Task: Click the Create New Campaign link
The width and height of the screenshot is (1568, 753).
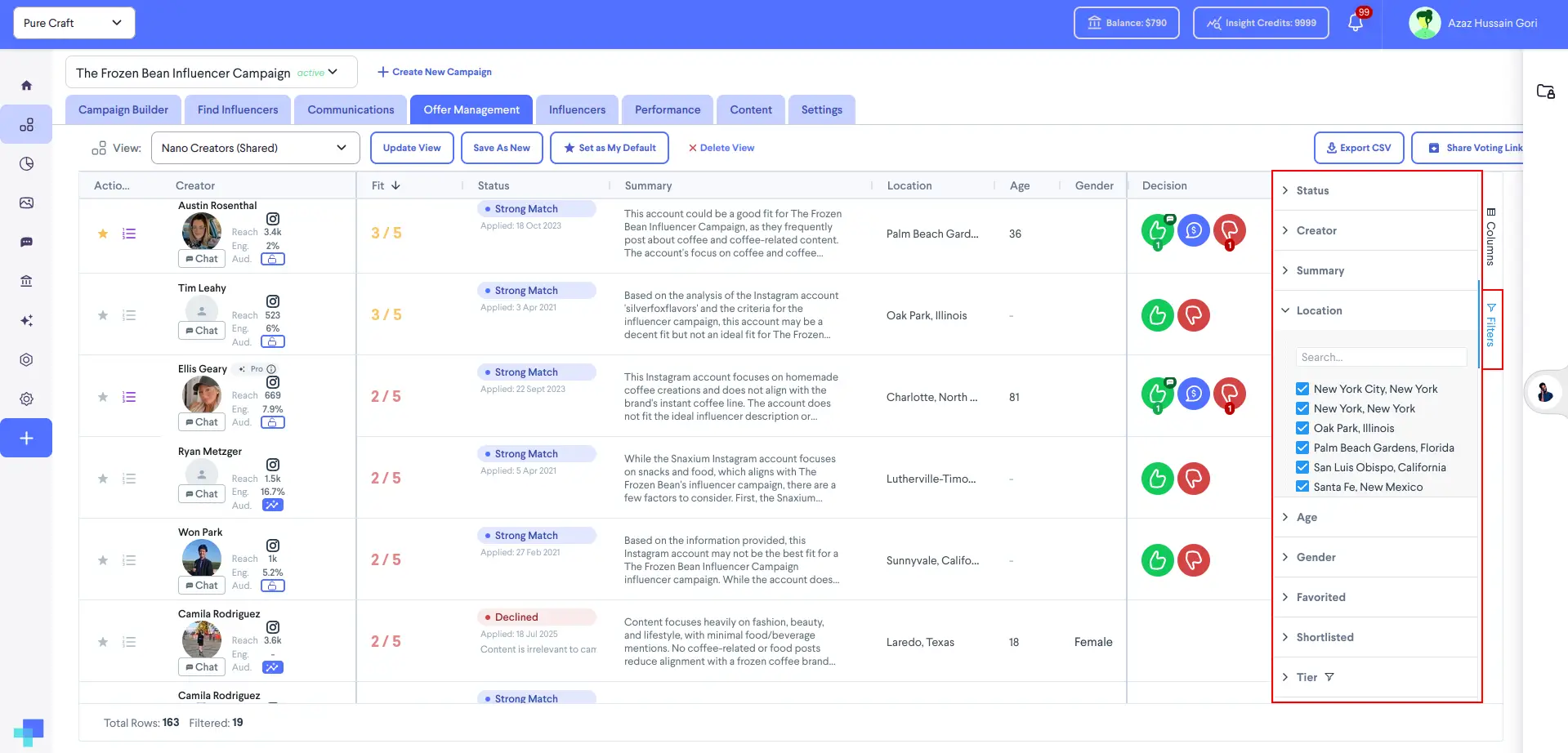Action: [435, 72]
